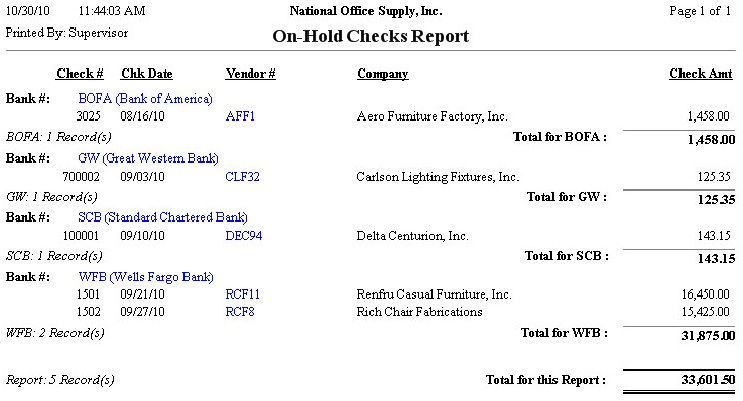Click the Check Amt column header
743x401 pixels.
(x=700, y=74)
